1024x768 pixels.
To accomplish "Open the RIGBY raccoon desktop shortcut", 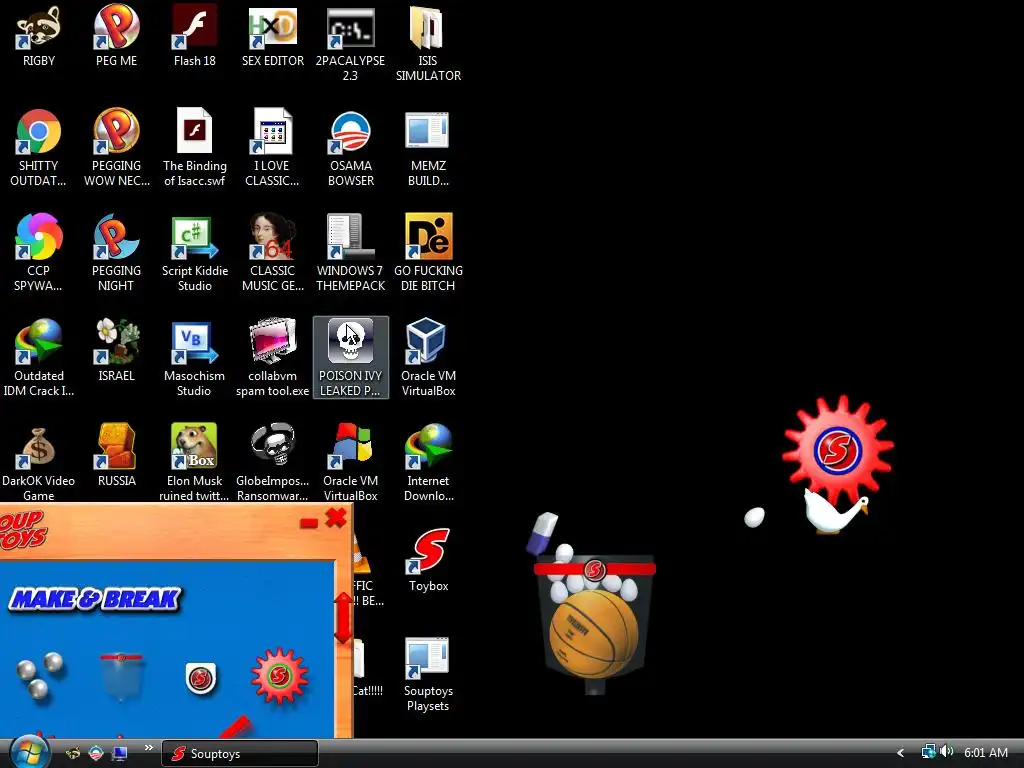I will tap(39, 36).
